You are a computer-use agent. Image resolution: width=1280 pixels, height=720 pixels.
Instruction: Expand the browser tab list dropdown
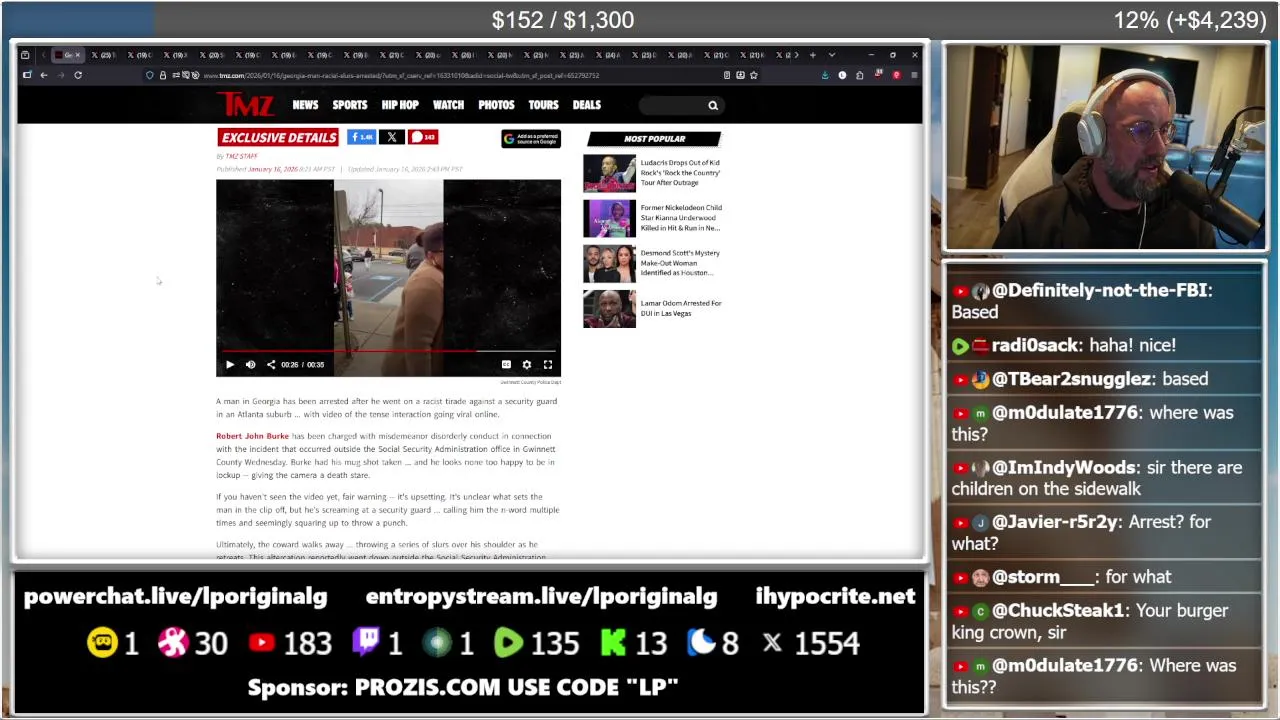pos(831,55)
